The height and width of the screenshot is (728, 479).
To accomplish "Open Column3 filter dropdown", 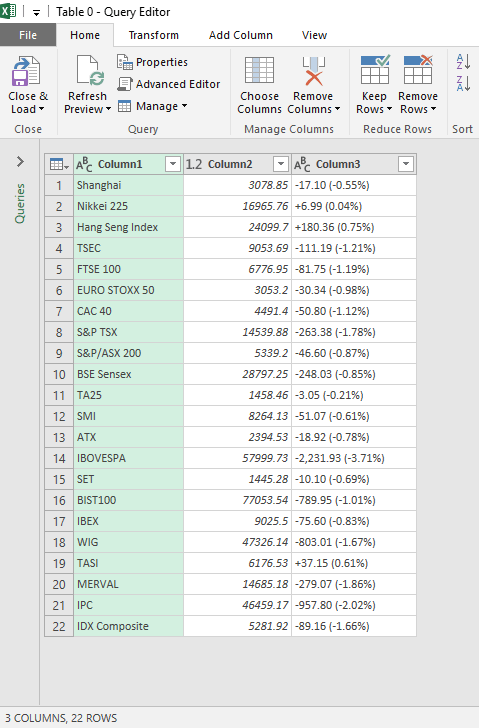I will tap(406, 164).
